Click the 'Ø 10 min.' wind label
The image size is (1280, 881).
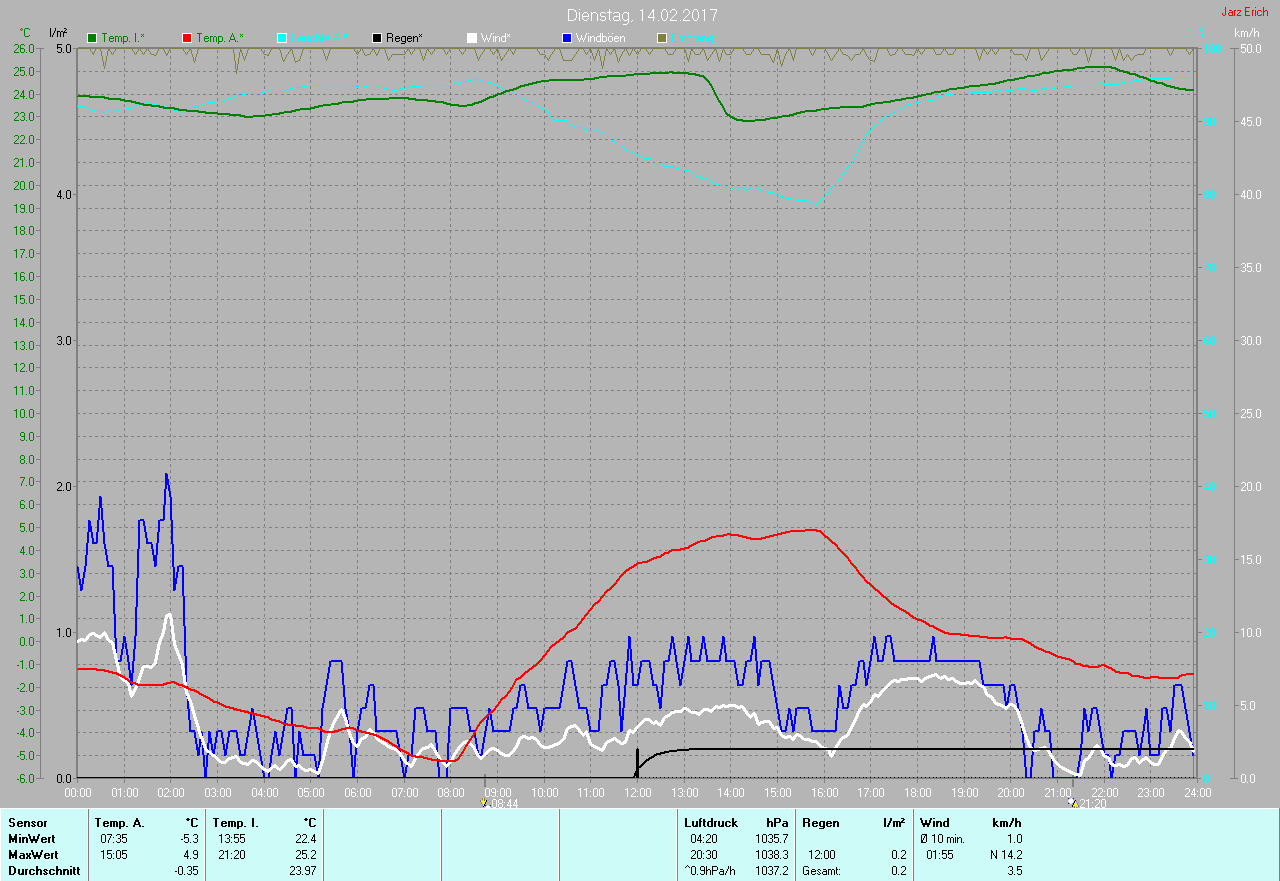pyautogui.click(x=943, y=839)
